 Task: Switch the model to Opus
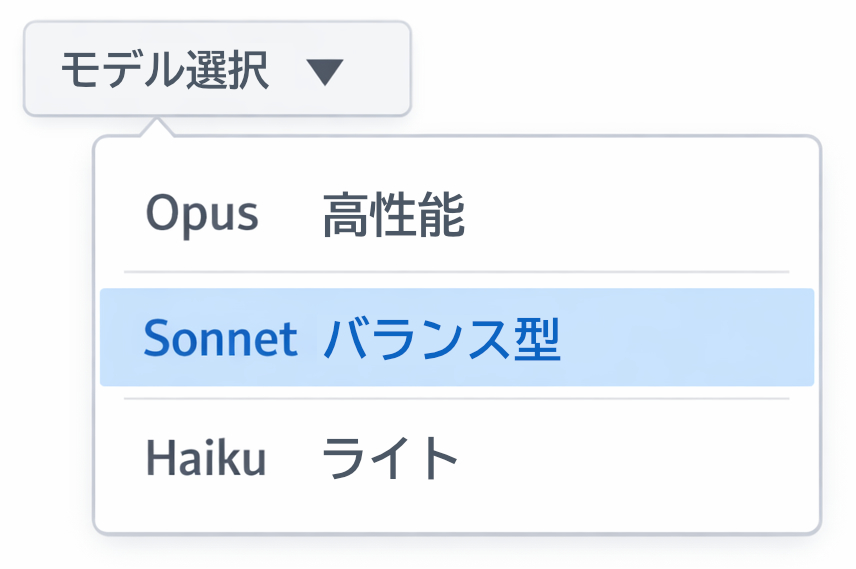(x=456, y=215)
